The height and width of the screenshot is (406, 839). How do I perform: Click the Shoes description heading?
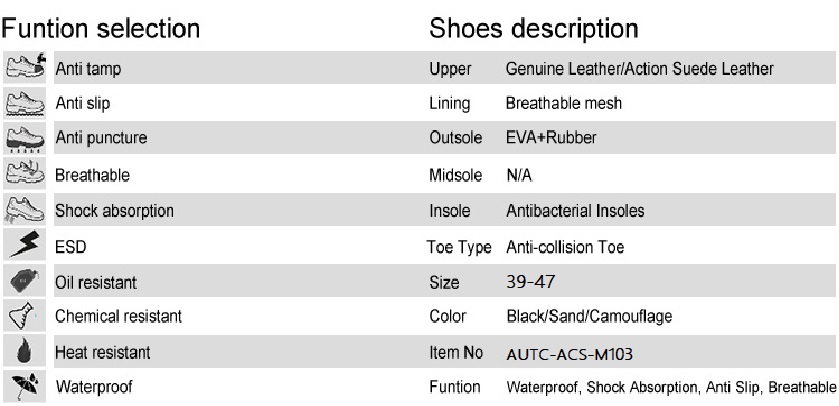[x=533, y=28]
